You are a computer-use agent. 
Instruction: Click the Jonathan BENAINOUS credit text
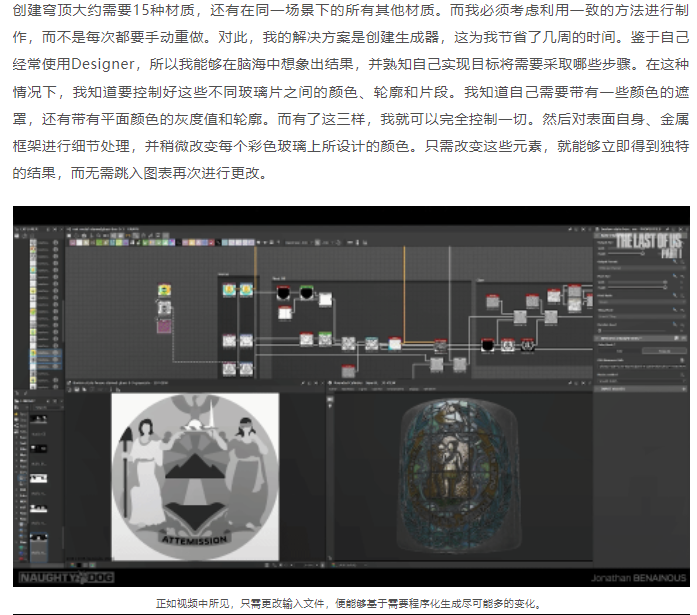click(x=638, y=578)
